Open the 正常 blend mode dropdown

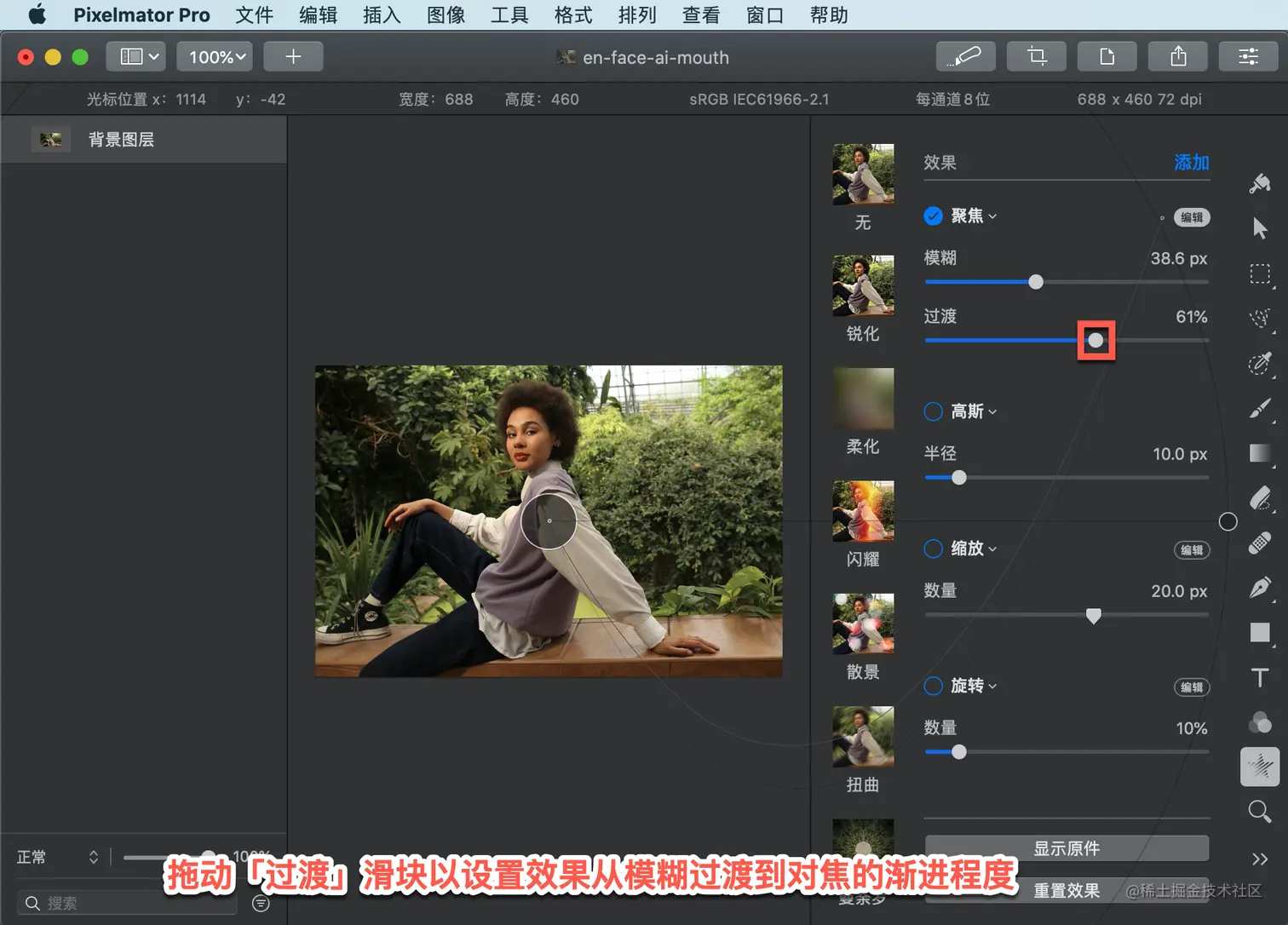[57, 857]
